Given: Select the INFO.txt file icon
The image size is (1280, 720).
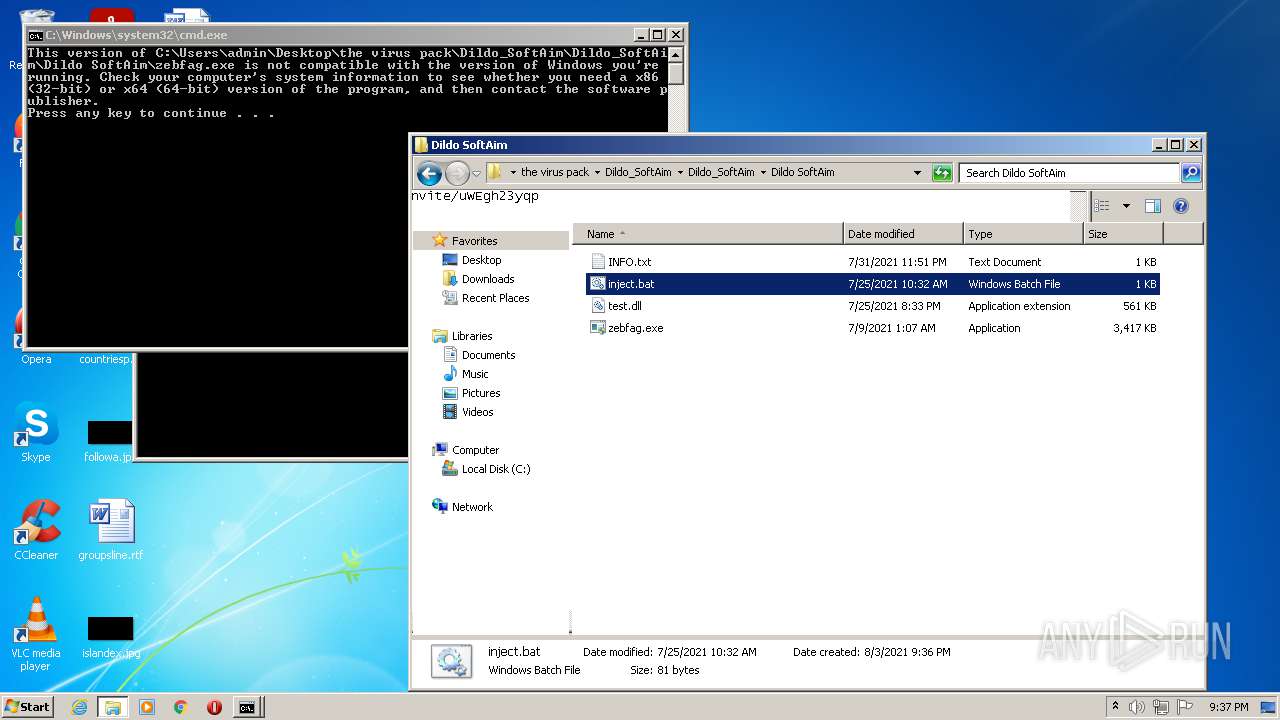Looking at the screenshot, I should [598, 262].
